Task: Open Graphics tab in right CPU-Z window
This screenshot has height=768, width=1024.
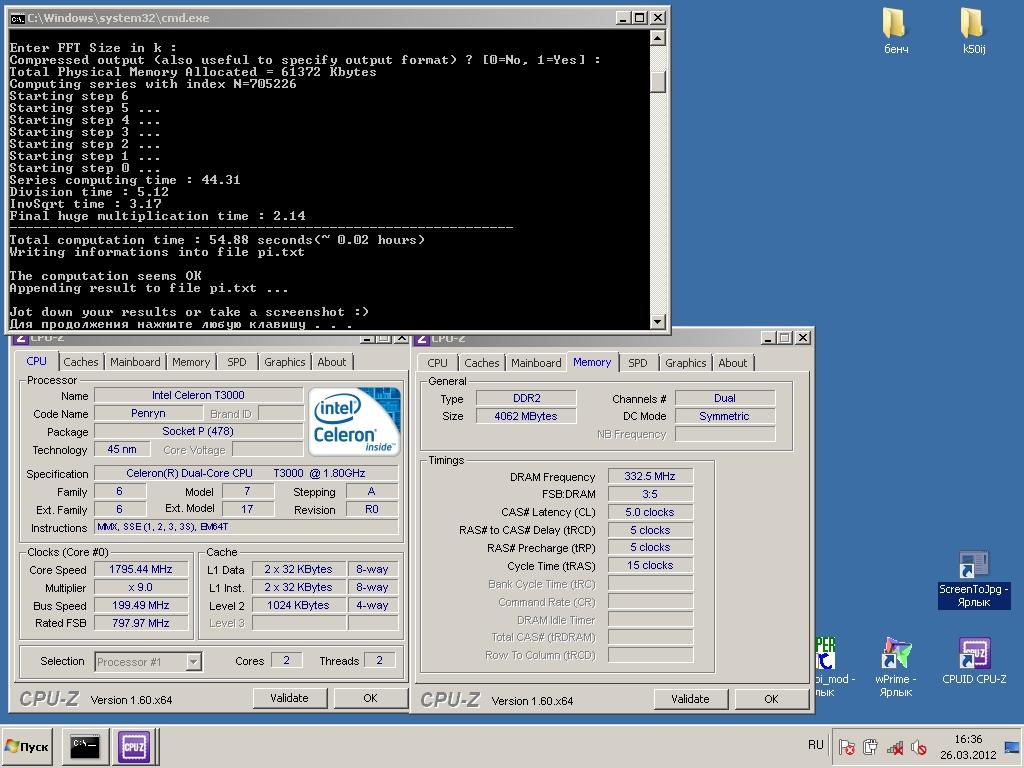Action: tap(685, 363)
